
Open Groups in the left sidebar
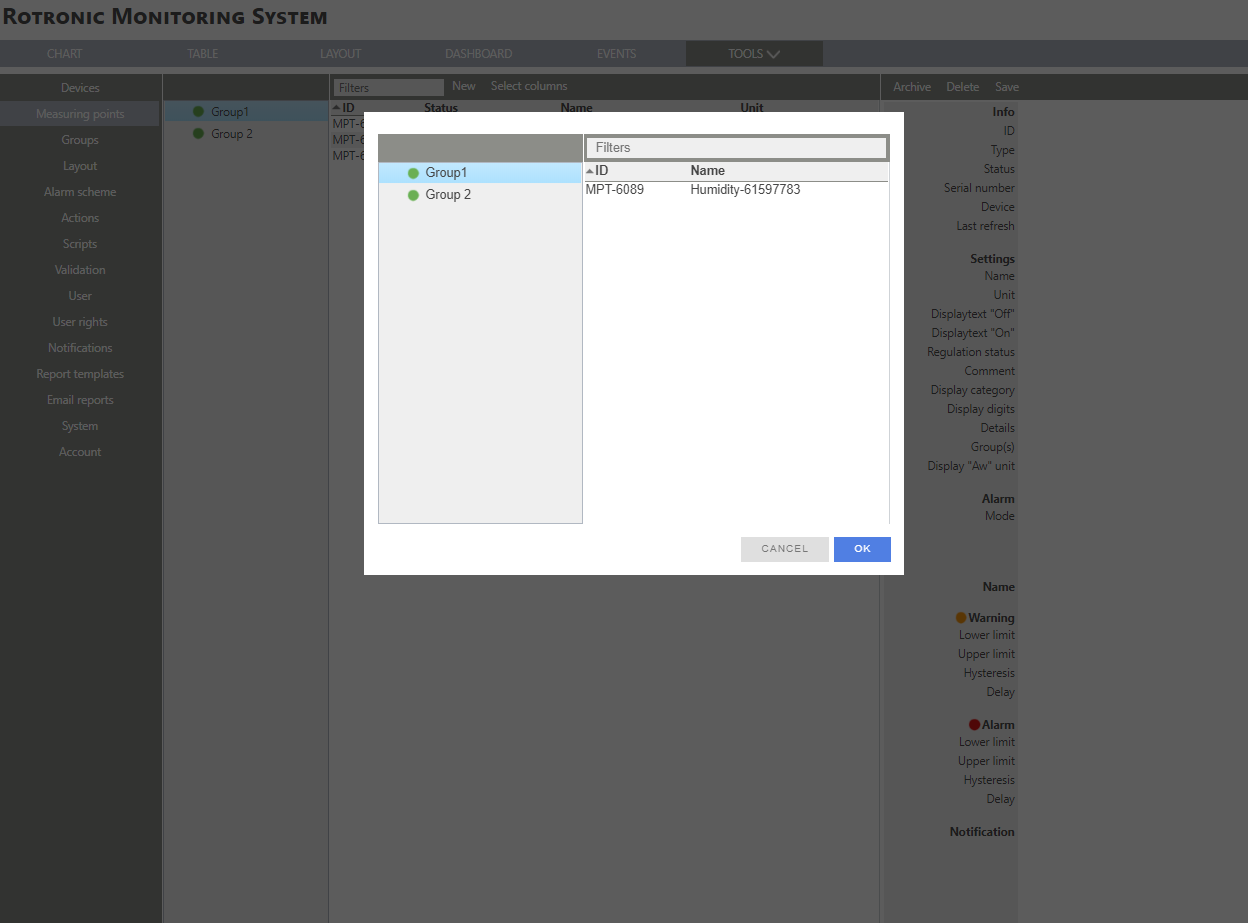pyautogui.click(x=80, y=140)
